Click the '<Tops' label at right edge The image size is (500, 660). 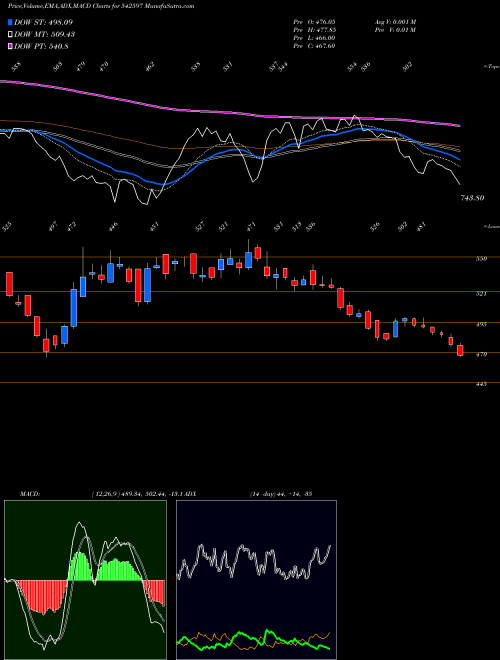pos(491,67)
